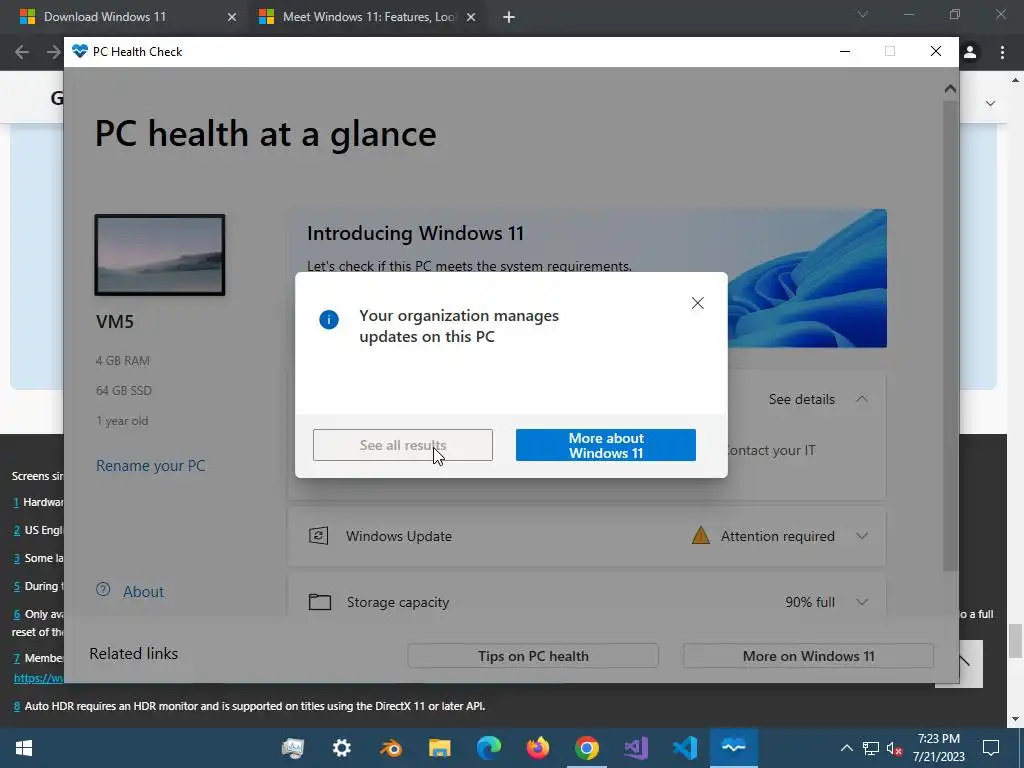Open the Windows Start menu

tap(24, 748)
